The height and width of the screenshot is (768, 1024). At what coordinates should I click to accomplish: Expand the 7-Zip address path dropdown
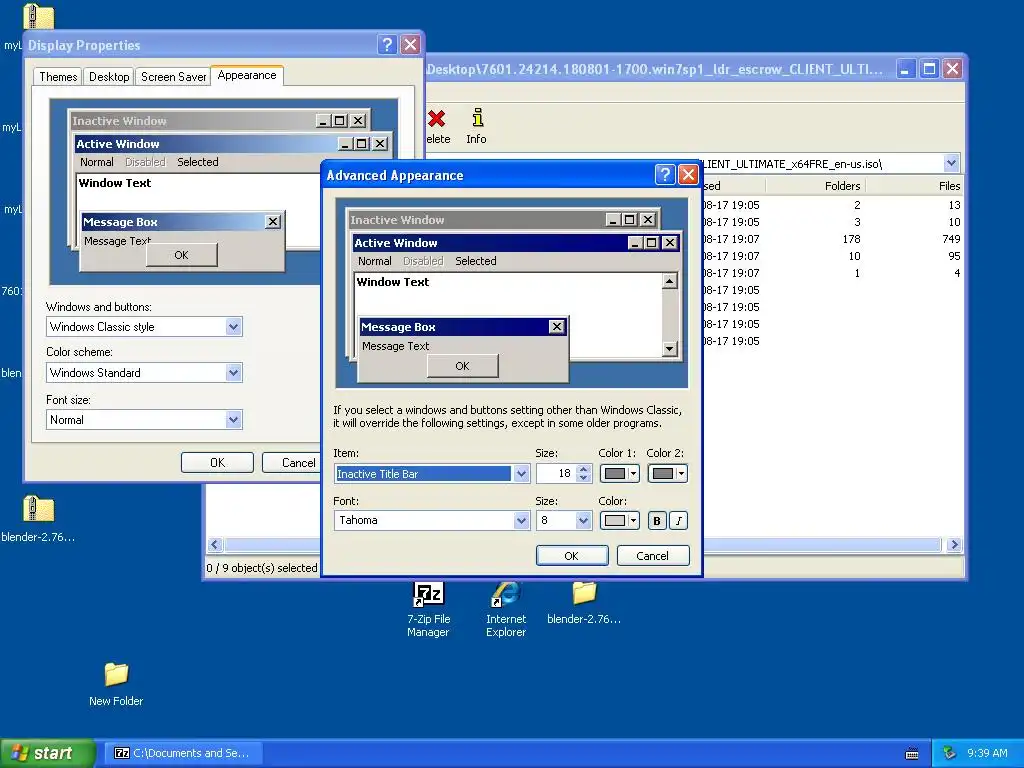tap(951, 163)
